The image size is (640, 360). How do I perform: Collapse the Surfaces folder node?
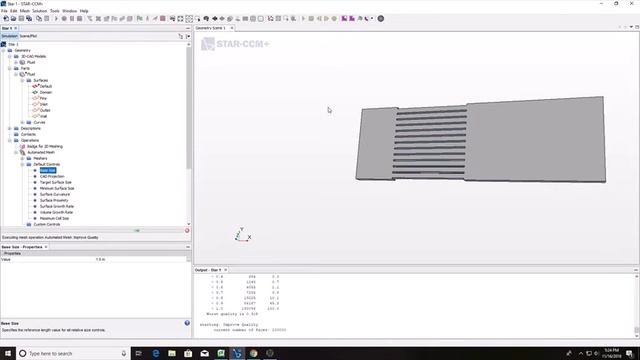(22, 80)
